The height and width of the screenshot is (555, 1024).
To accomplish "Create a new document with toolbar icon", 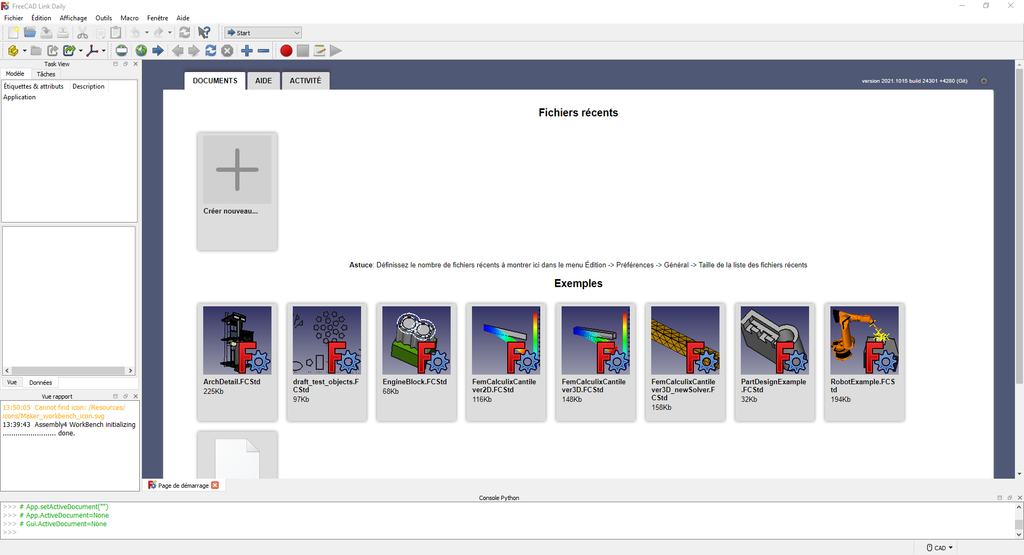I will [x=13, y=32].
